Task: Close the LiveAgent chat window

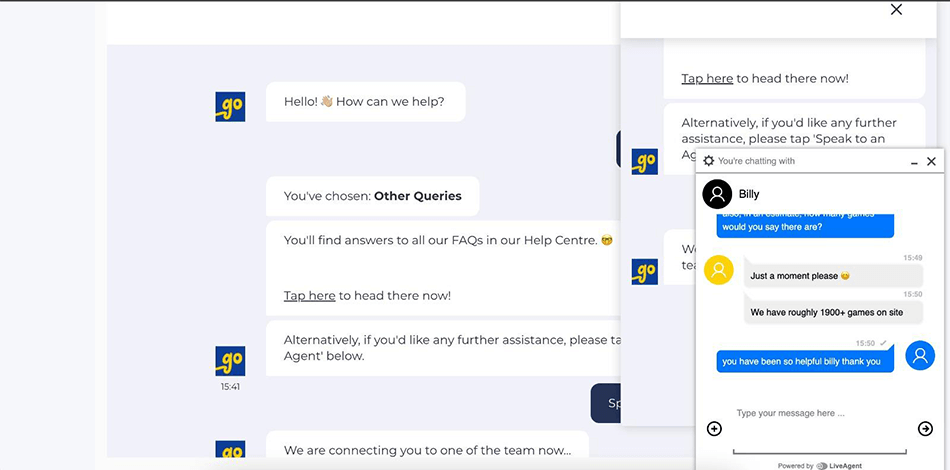Action: (x=932, y=161)
